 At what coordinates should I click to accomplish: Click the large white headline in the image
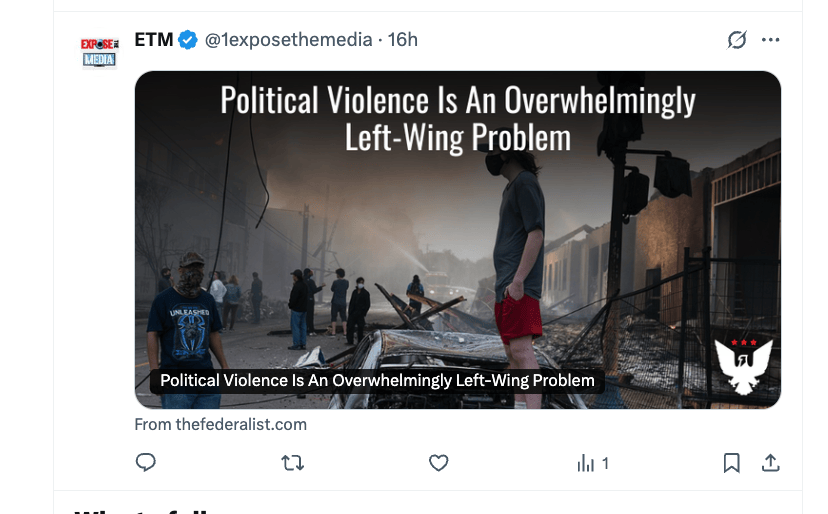click(457, 118)
